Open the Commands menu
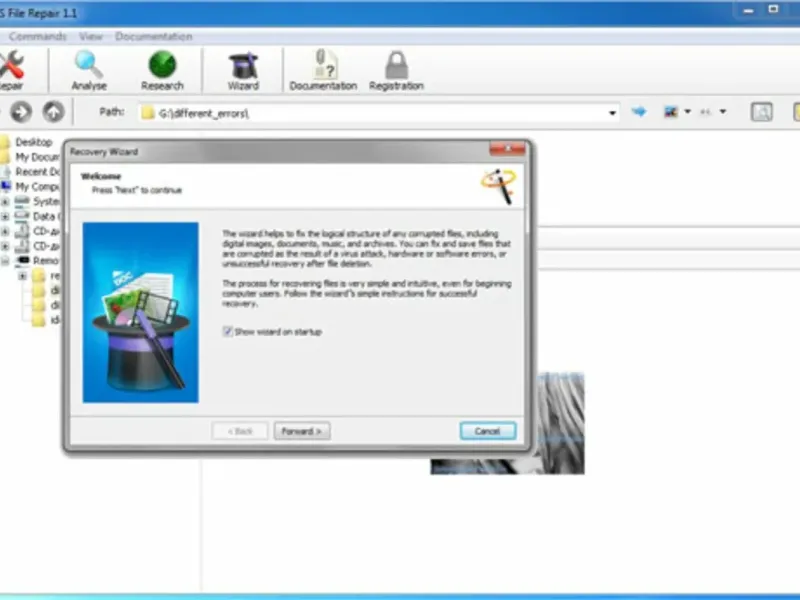The image size is (800, 600). 38,36
